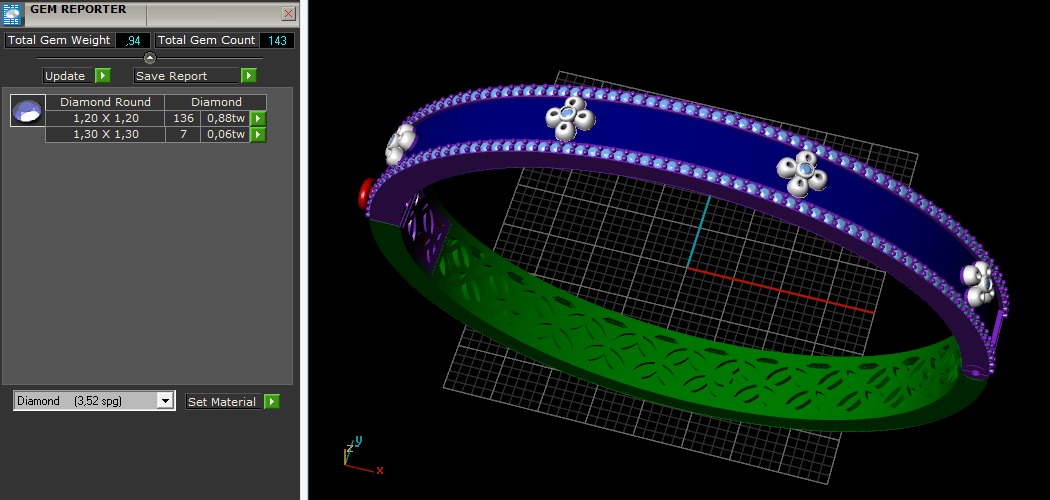Click the 0,88tw weight cell

(x=225, y=118)
